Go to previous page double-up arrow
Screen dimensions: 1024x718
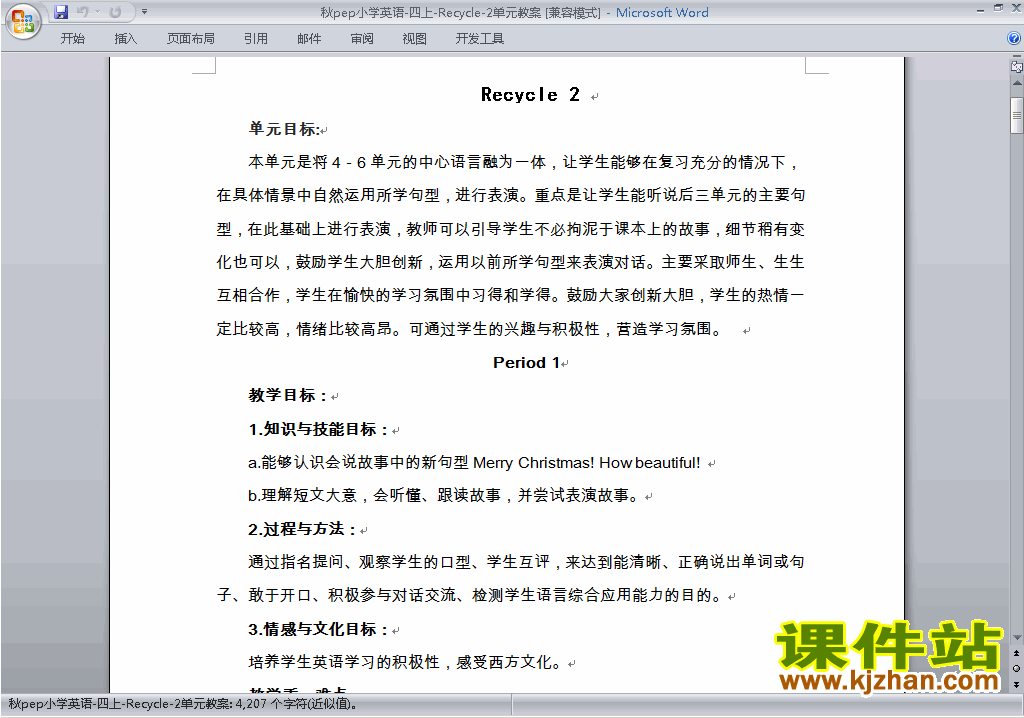1016,653
